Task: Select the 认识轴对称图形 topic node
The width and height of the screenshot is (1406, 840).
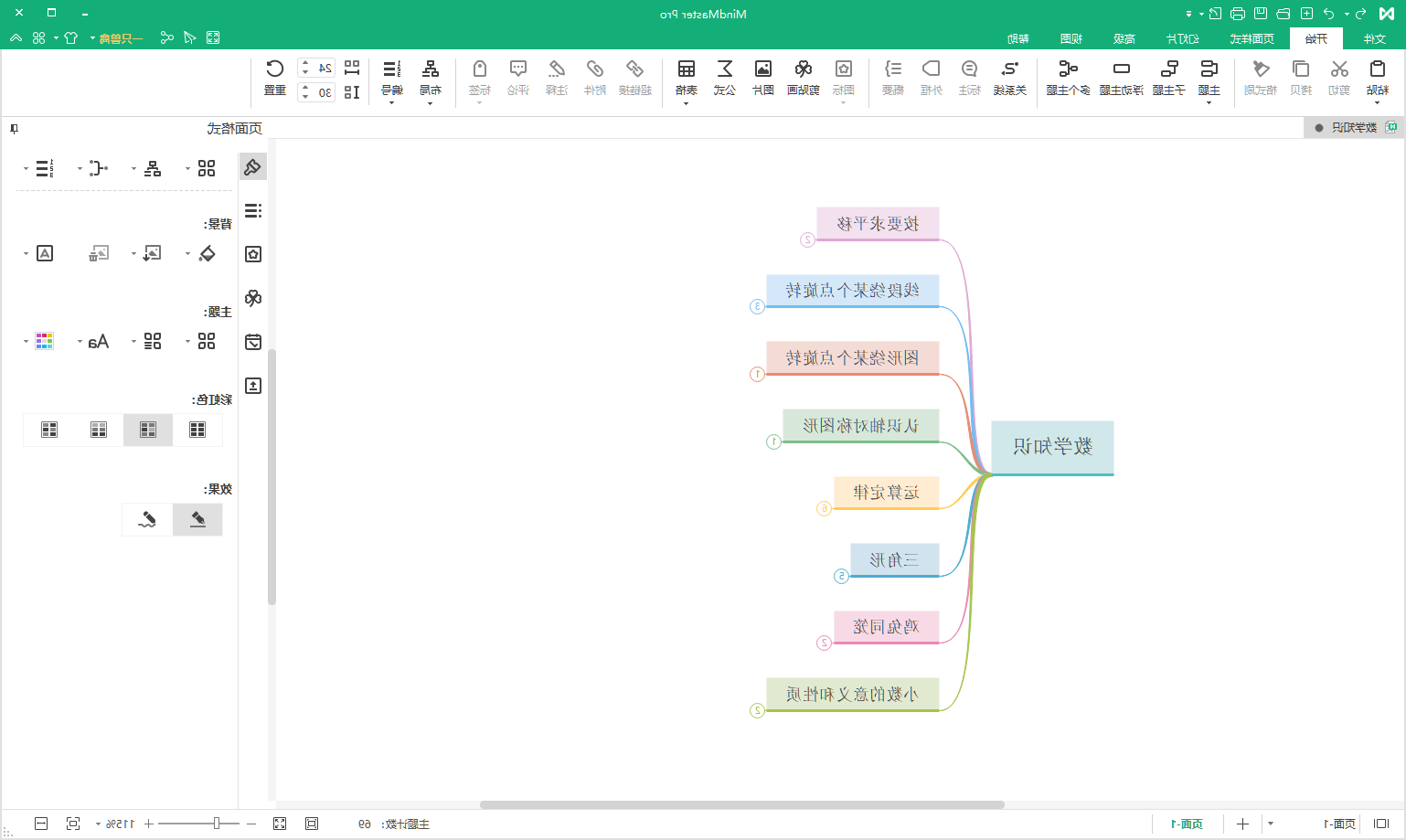Action: tap(860, 426)
